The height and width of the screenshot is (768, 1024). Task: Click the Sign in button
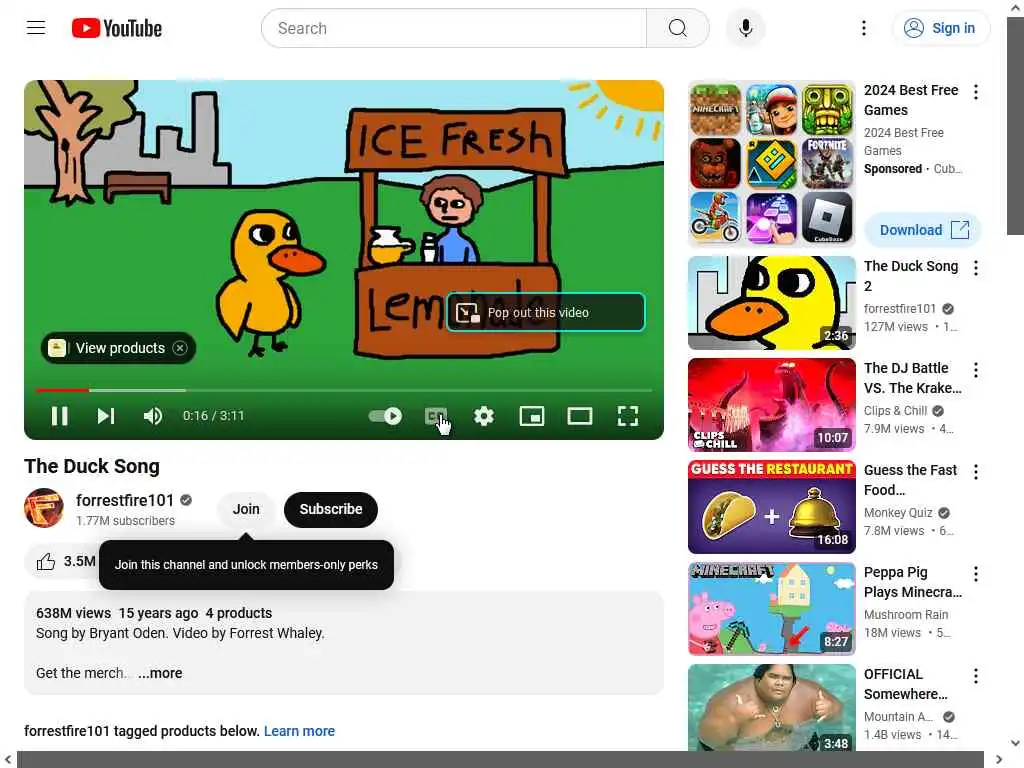(940, 28)
